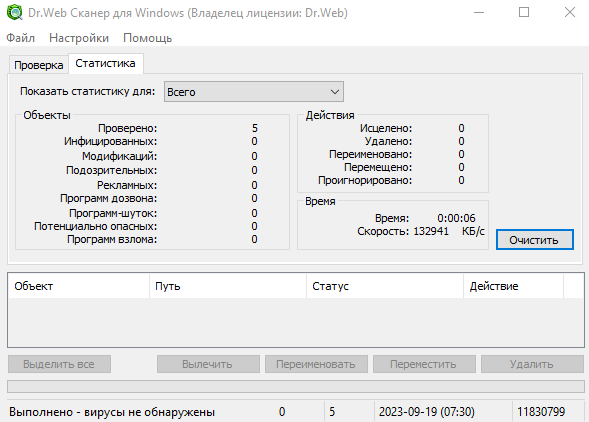Viewport: 589px width, 422px height.
Task: Click the Переименовано: label
Action: click(371, 154)
